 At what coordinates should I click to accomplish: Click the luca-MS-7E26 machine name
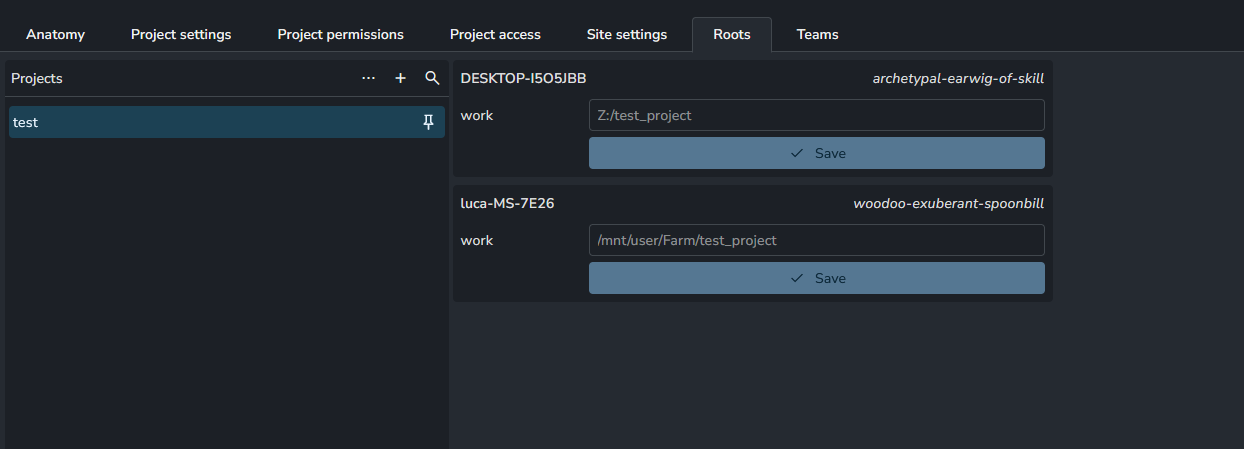[x=507, y=203]
